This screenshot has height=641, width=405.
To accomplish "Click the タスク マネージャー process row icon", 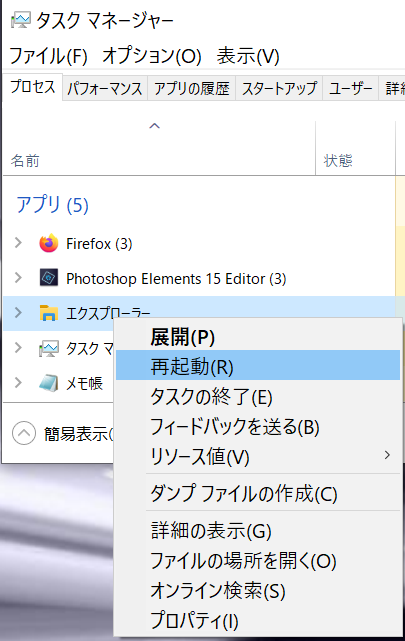I will [x=49, y=348].
